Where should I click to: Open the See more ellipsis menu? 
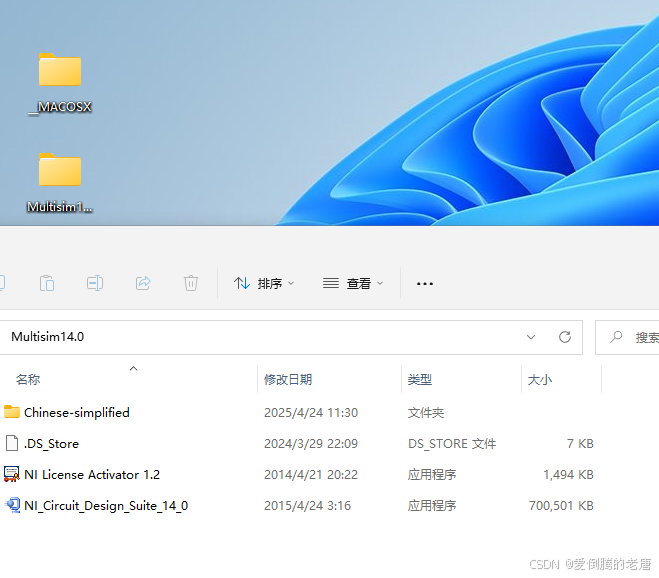pyautogui.click(x=424, y=284)
